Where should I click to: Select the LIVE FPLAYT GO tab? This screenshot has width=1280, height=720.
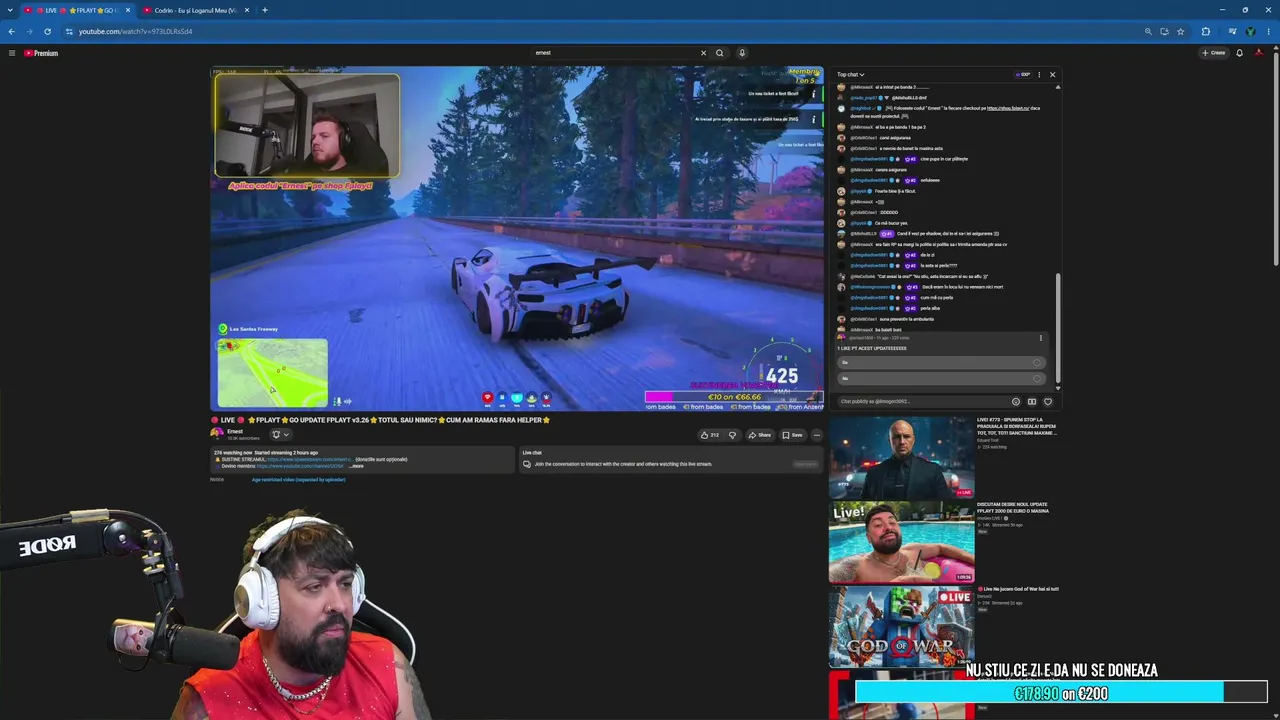(x=78, y=10)
